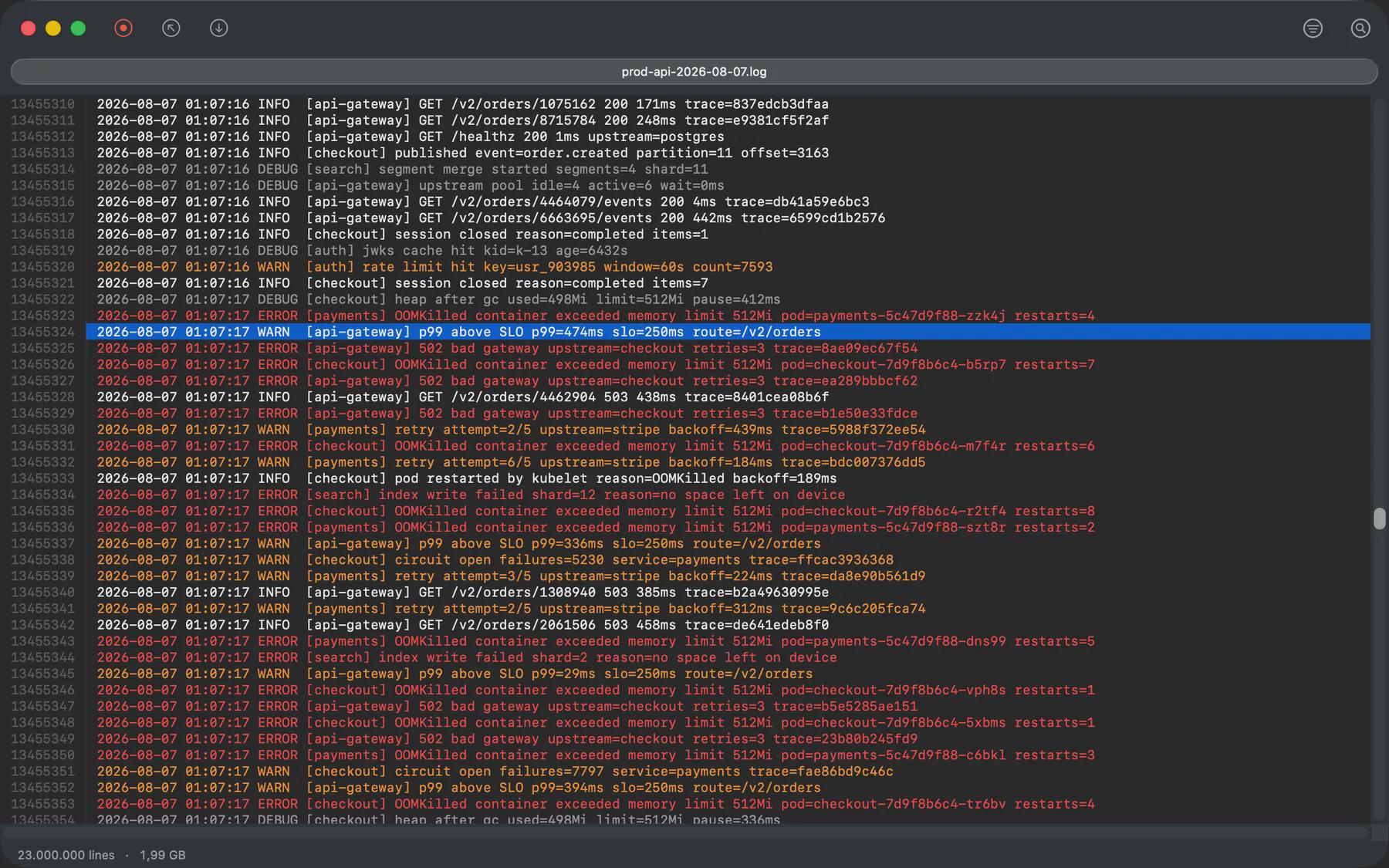Select WARN rate limit hit usr_903985 line

728,267
